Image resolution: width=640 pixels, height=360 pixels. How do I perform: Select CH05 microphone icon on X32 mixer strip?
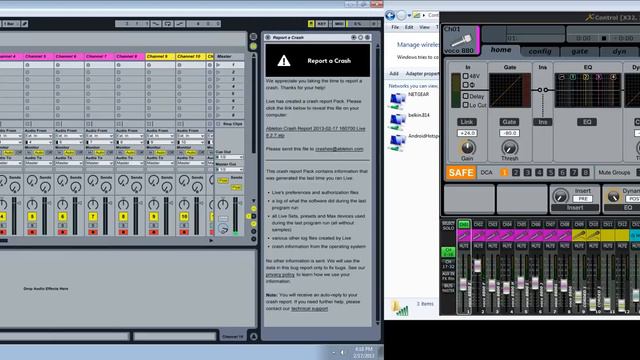[521, 235]
